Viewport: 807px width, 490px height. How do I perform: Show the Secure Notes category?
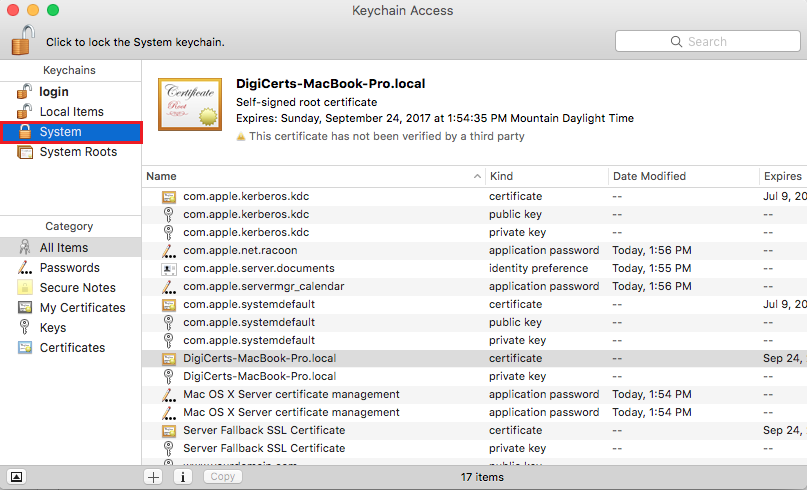(x=77, y=288)
